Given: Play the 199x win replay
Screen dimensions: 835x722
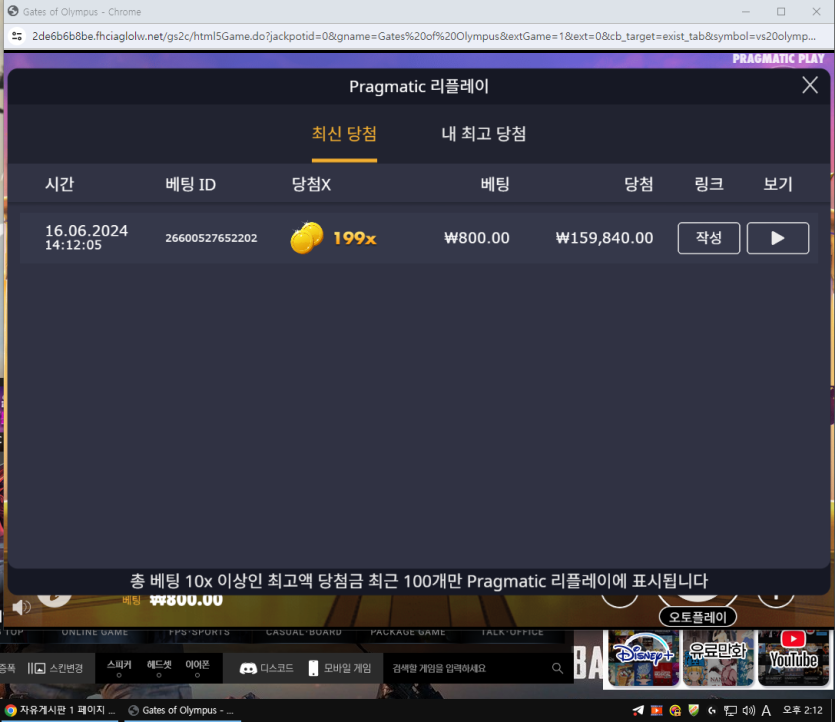Looking at the screenshot, I should (x=777, y=238).
